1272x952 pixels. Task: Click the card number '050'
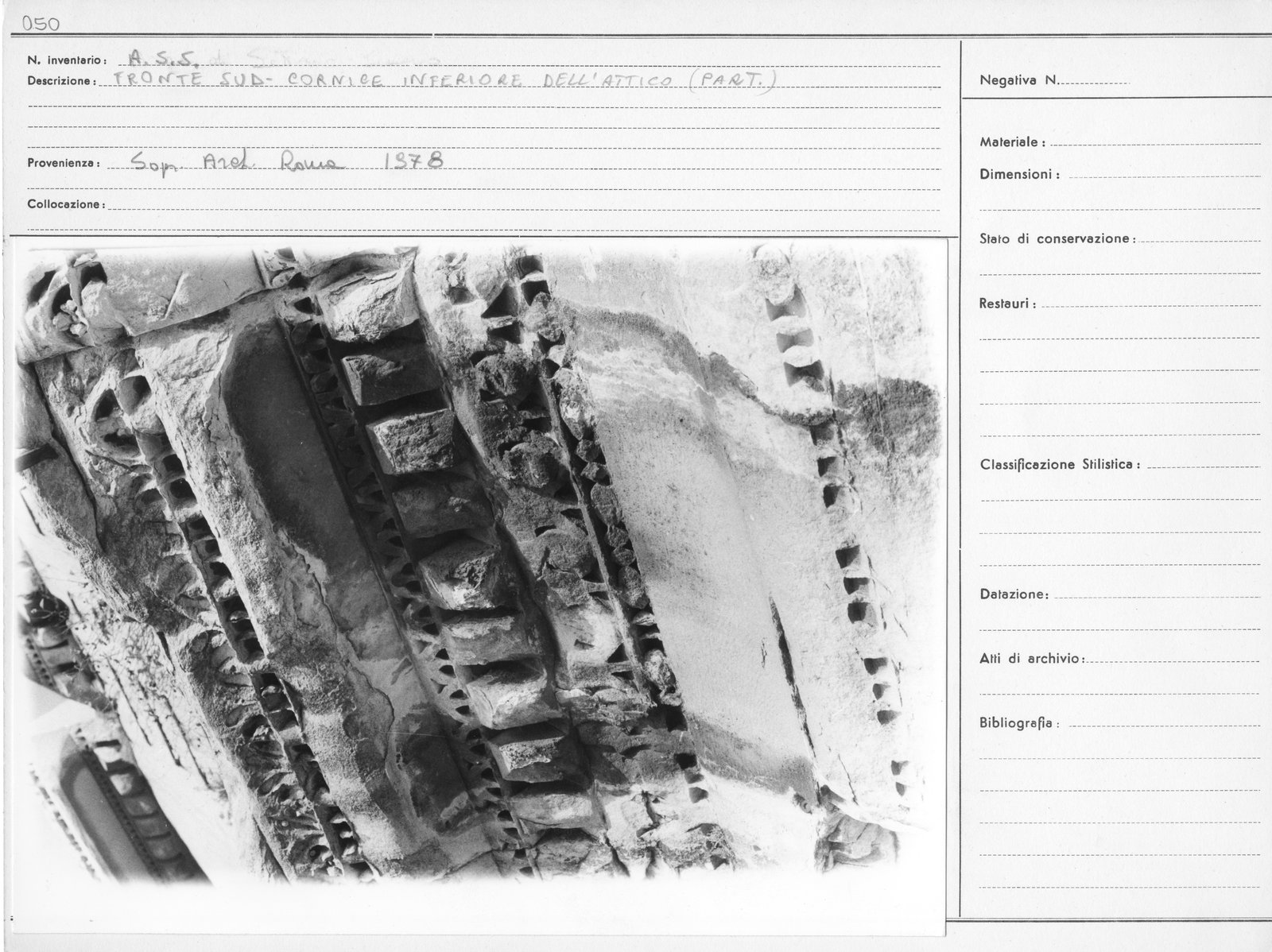pos(41,24)
